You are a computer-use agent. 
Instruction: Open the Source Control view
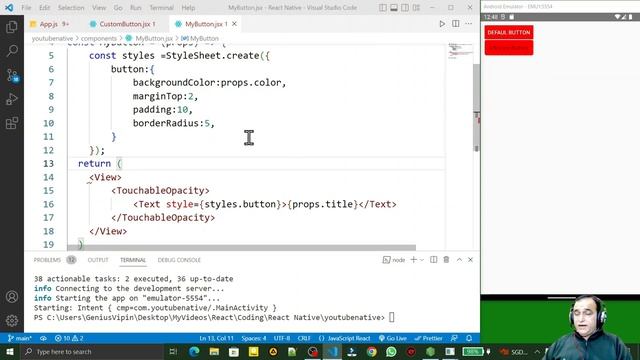click(12, 75)
